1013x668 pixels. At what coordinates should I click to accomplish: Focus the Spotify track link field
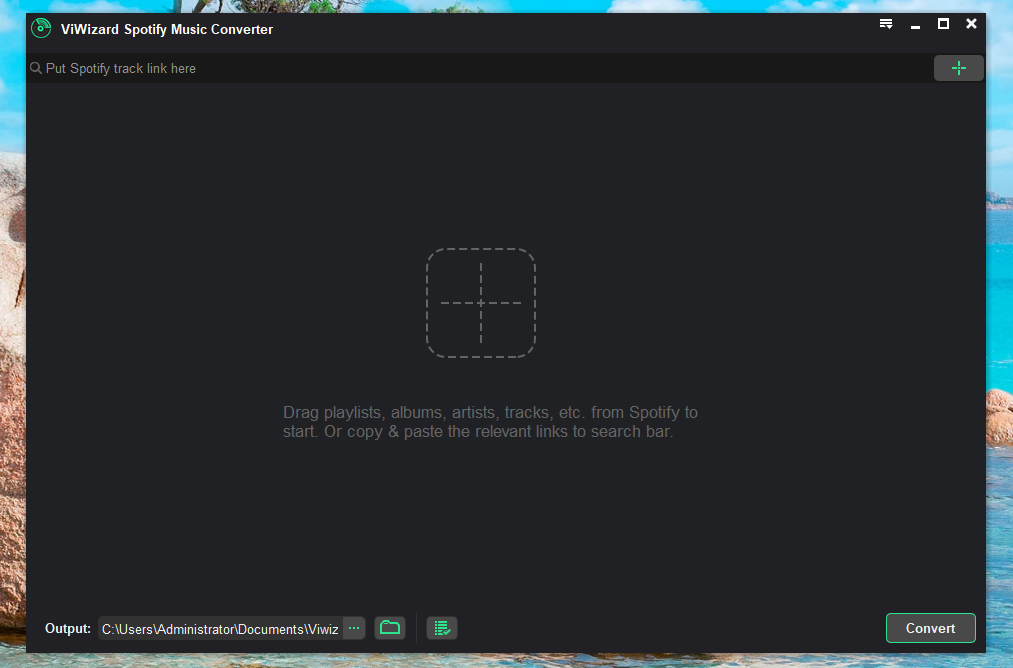[x=480, y=69]
